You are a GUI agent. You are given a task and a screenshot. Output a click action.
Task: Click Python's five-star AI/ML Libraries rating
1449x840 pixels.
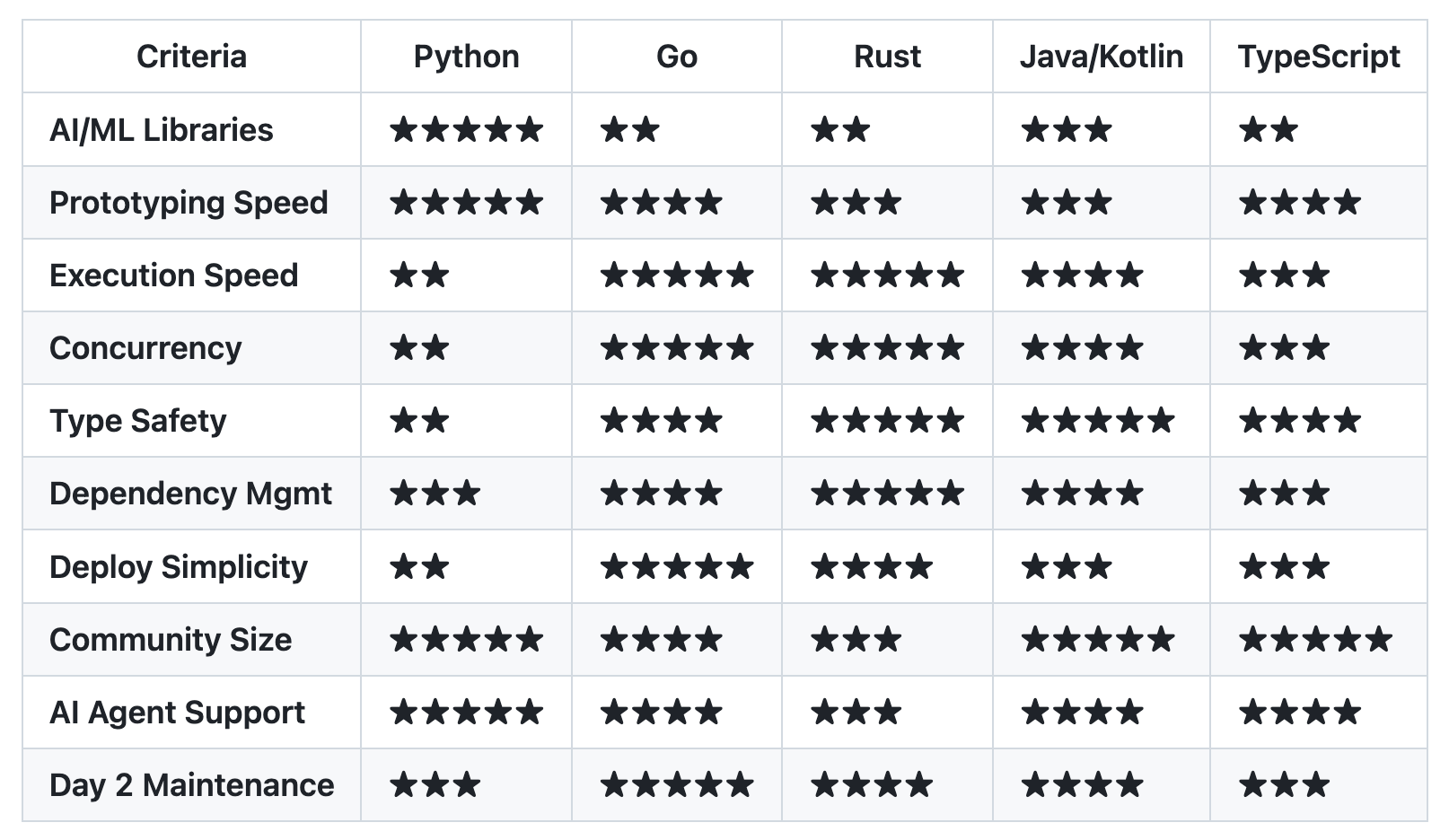pyautogui.click(x=466, y=130)
